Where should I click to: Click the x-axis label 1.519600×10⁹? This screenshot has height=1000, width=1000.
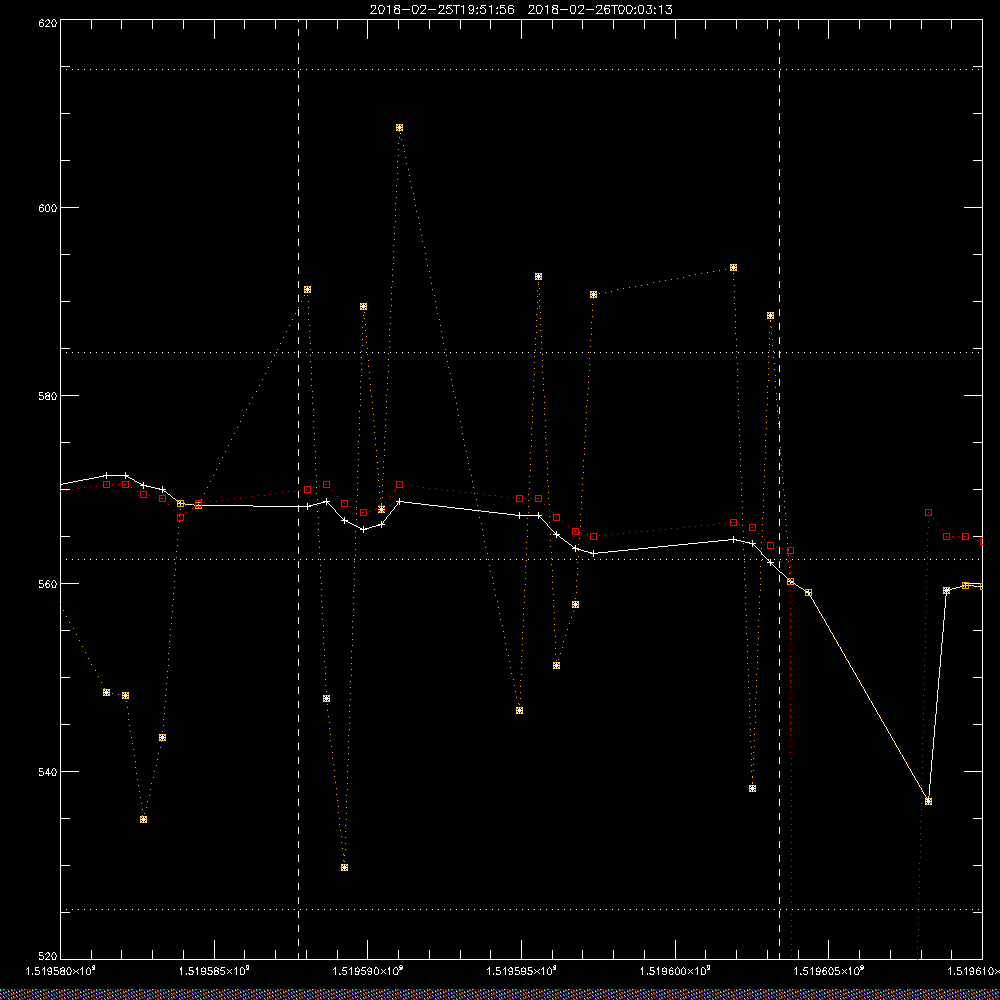675,971
